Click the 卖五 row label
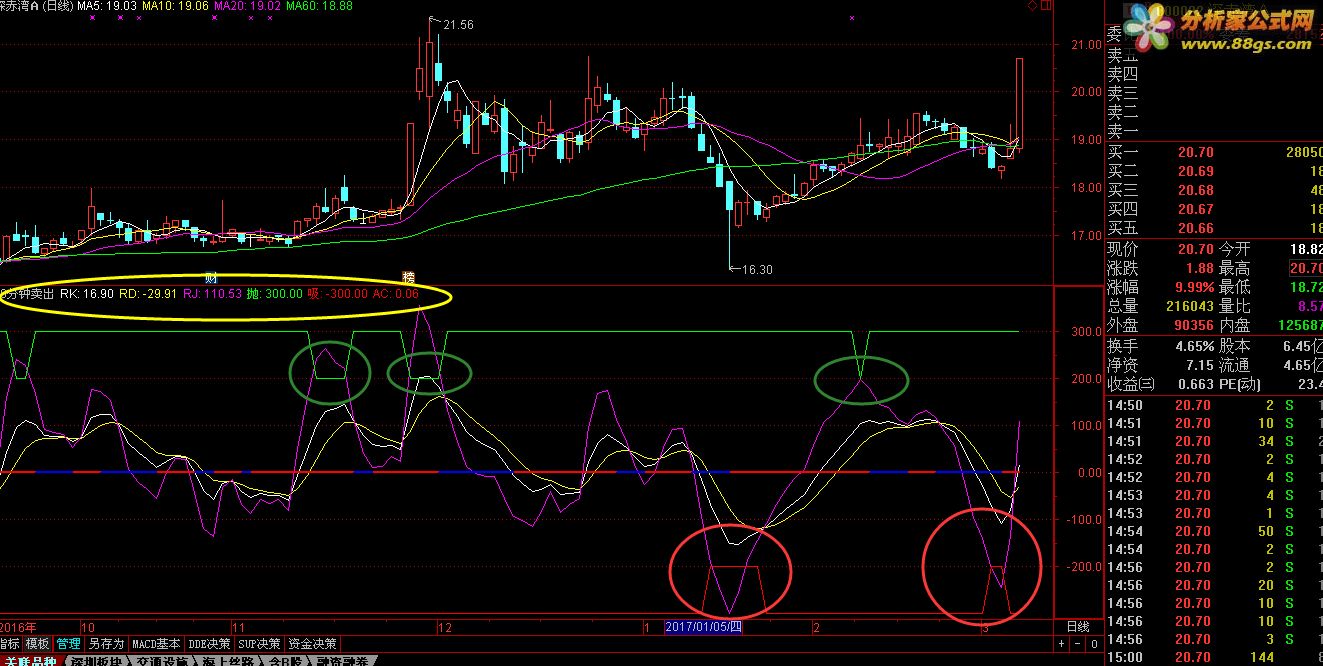The image size is (1323, 666). click(x=1123, y=53)
